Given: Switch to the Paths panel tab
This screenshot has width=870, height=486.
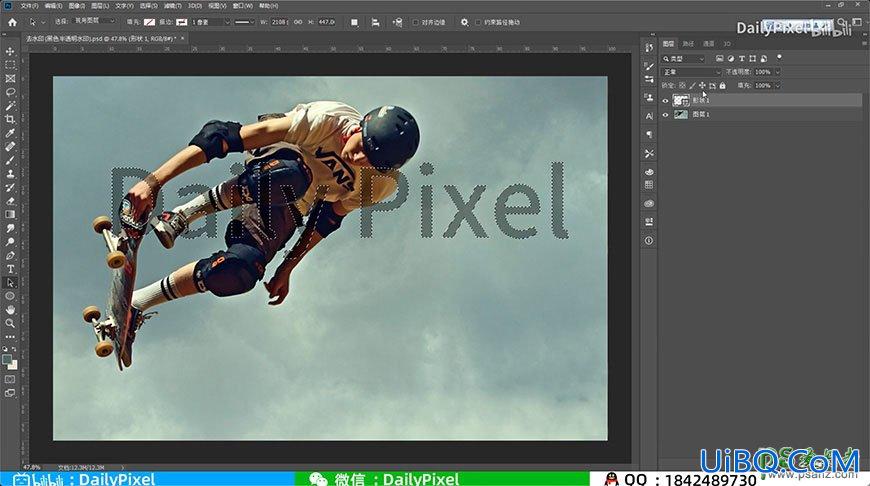Looking at the screenshot, I should point(688,43).
